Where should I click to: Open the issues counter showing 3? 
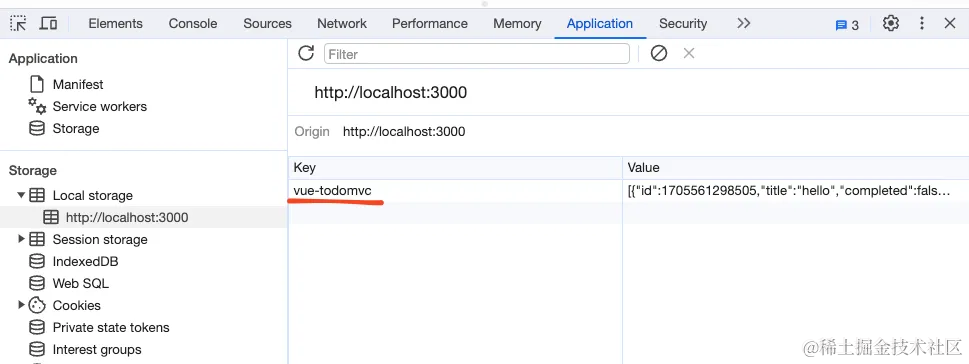point(847,25)
